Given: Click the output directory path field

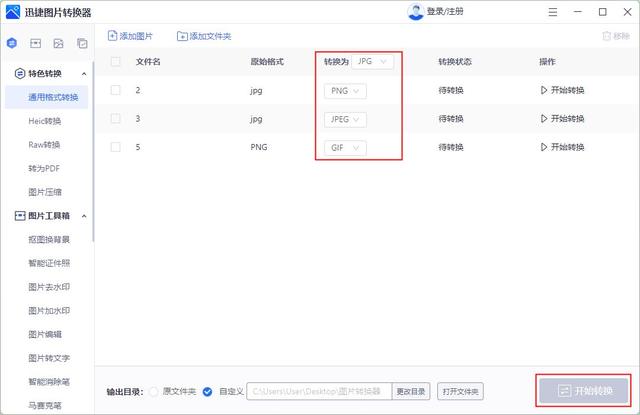Looking at the screenshot, I should 319,391.
